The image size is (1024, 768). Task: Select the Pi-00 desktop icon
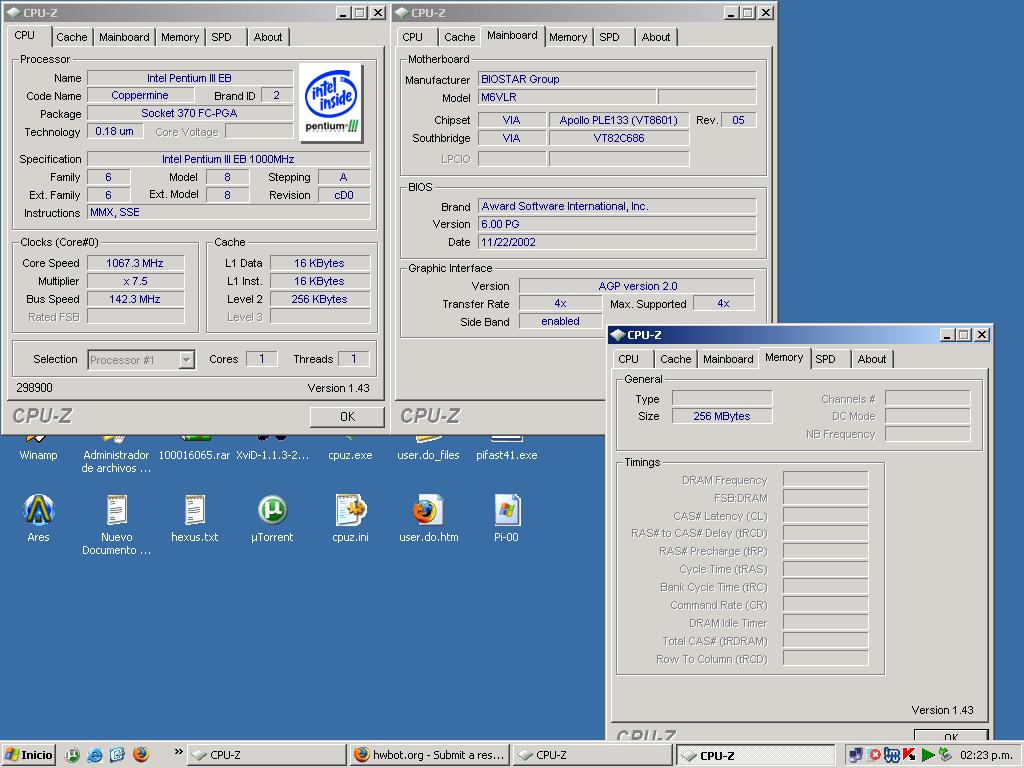tap(507, 519)
